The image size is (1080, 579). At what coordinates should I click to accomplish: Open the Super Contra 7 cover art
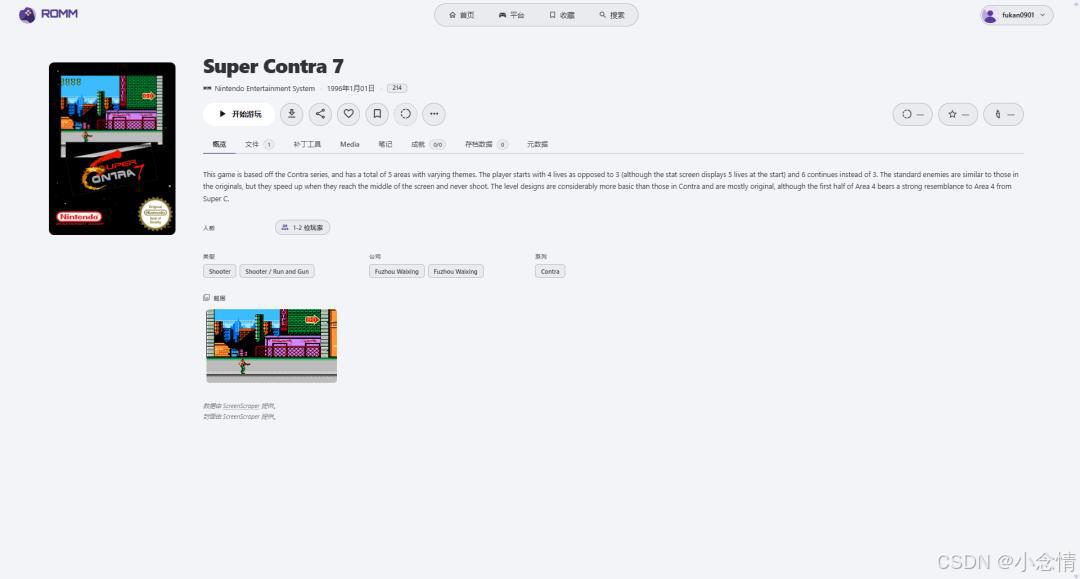pos(112,149)
